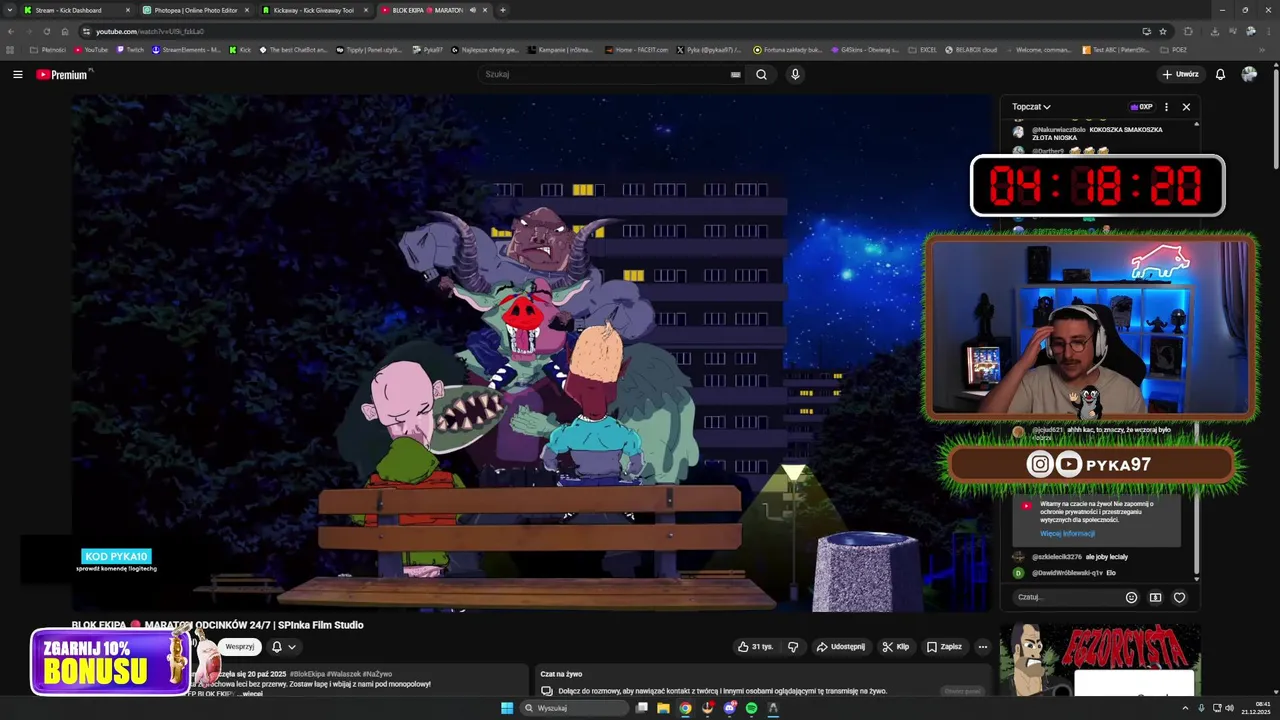Image resolution: width=1280 pixels, height=720 pixels.
Task: Open the YouTube bookmark in bookmarks bar
Action: (x=90, y=49)
